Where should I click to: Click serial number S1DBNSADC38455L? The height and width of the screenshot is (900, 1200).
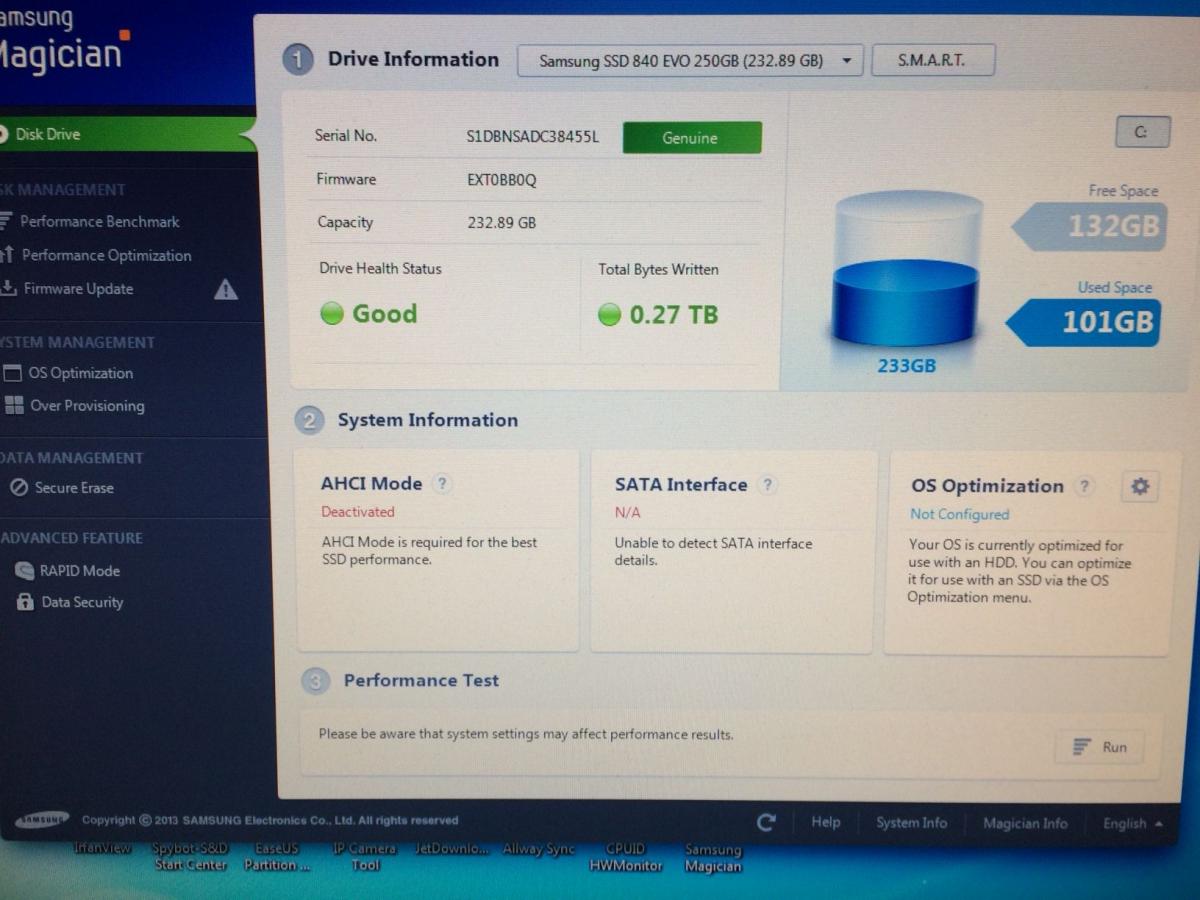tap(532, 137)
